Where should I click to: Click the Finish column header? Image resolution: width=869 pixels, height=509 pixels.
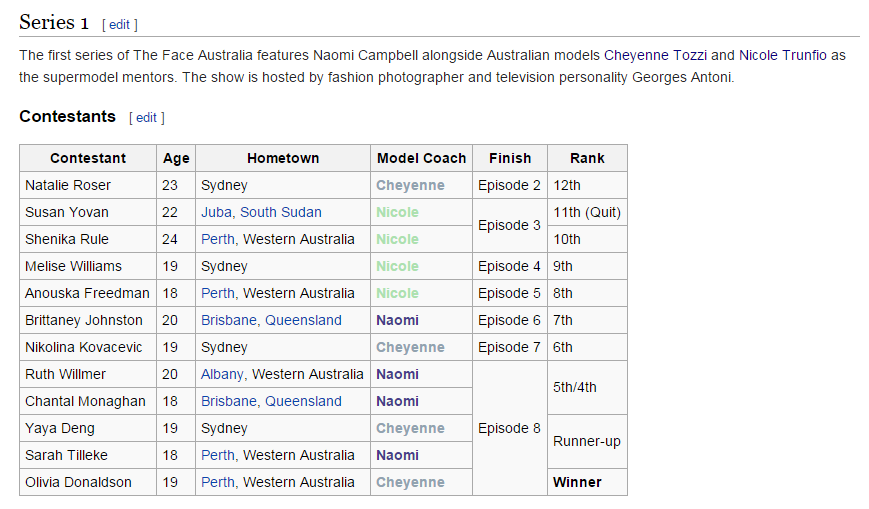point(510,159)
